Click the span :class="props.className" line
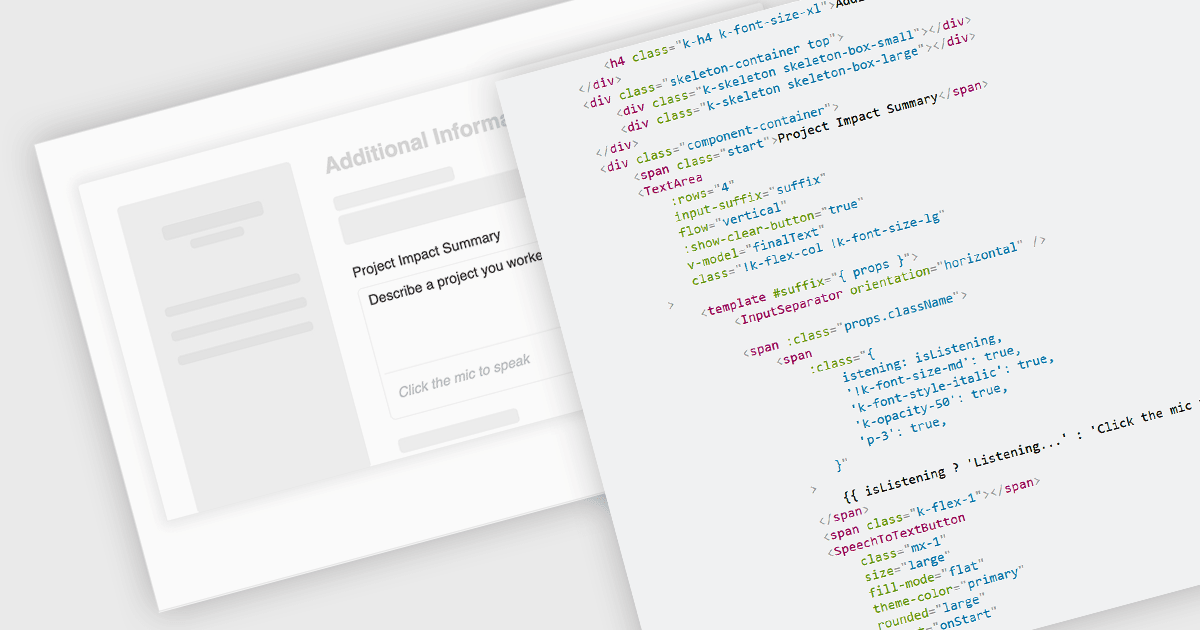 pos(855,323)
